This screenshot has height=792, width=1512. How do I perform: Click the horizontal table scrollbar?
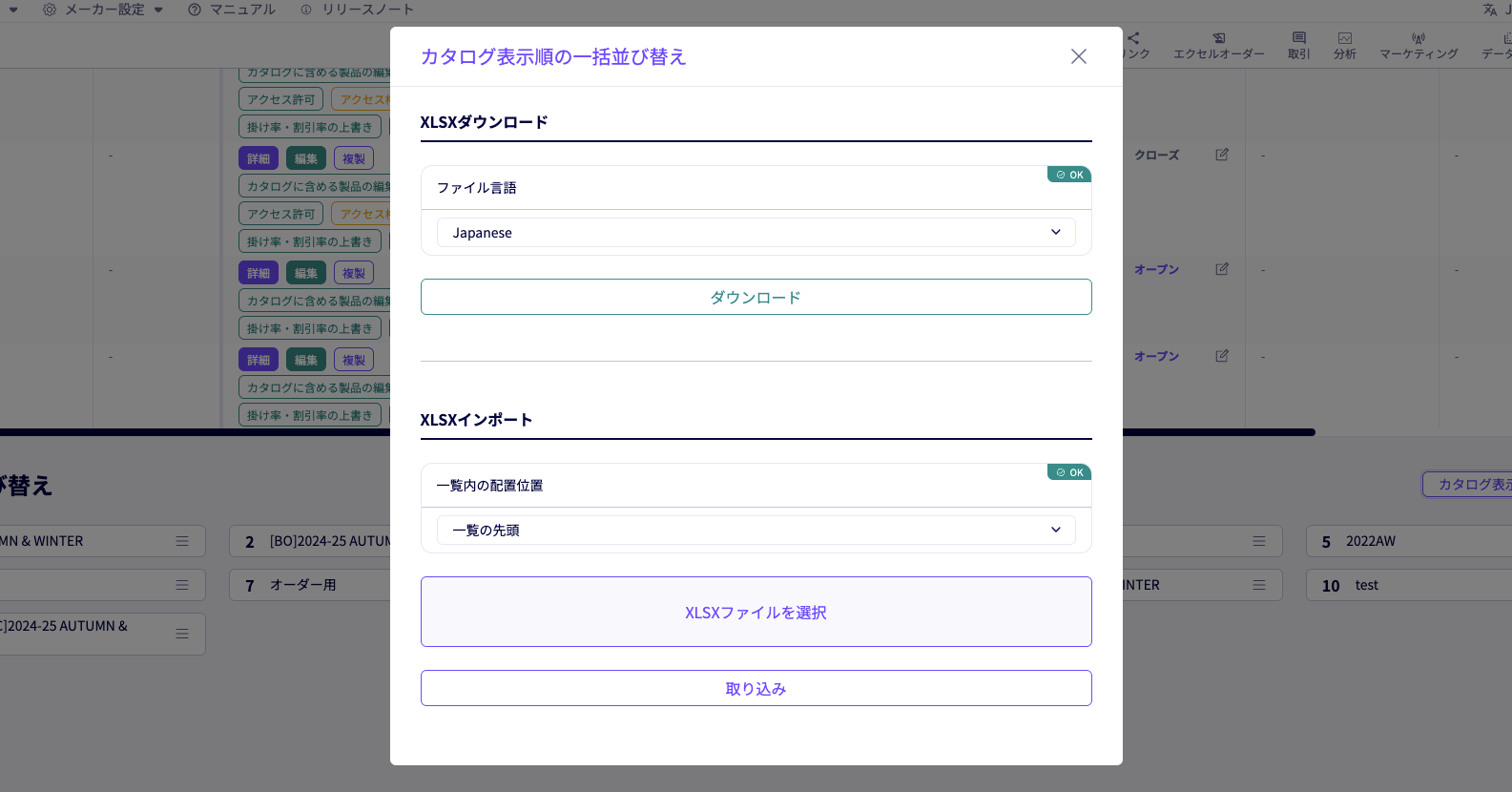[x=658, y=432]
